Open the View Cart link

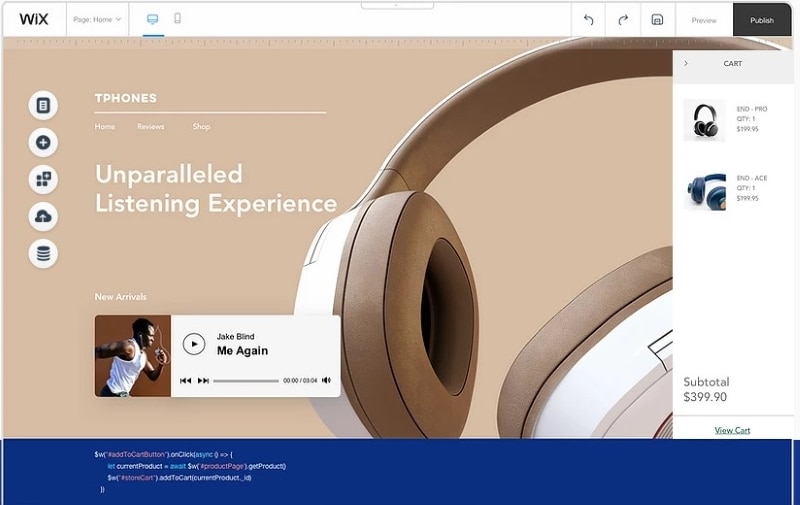tap(732, 431)
